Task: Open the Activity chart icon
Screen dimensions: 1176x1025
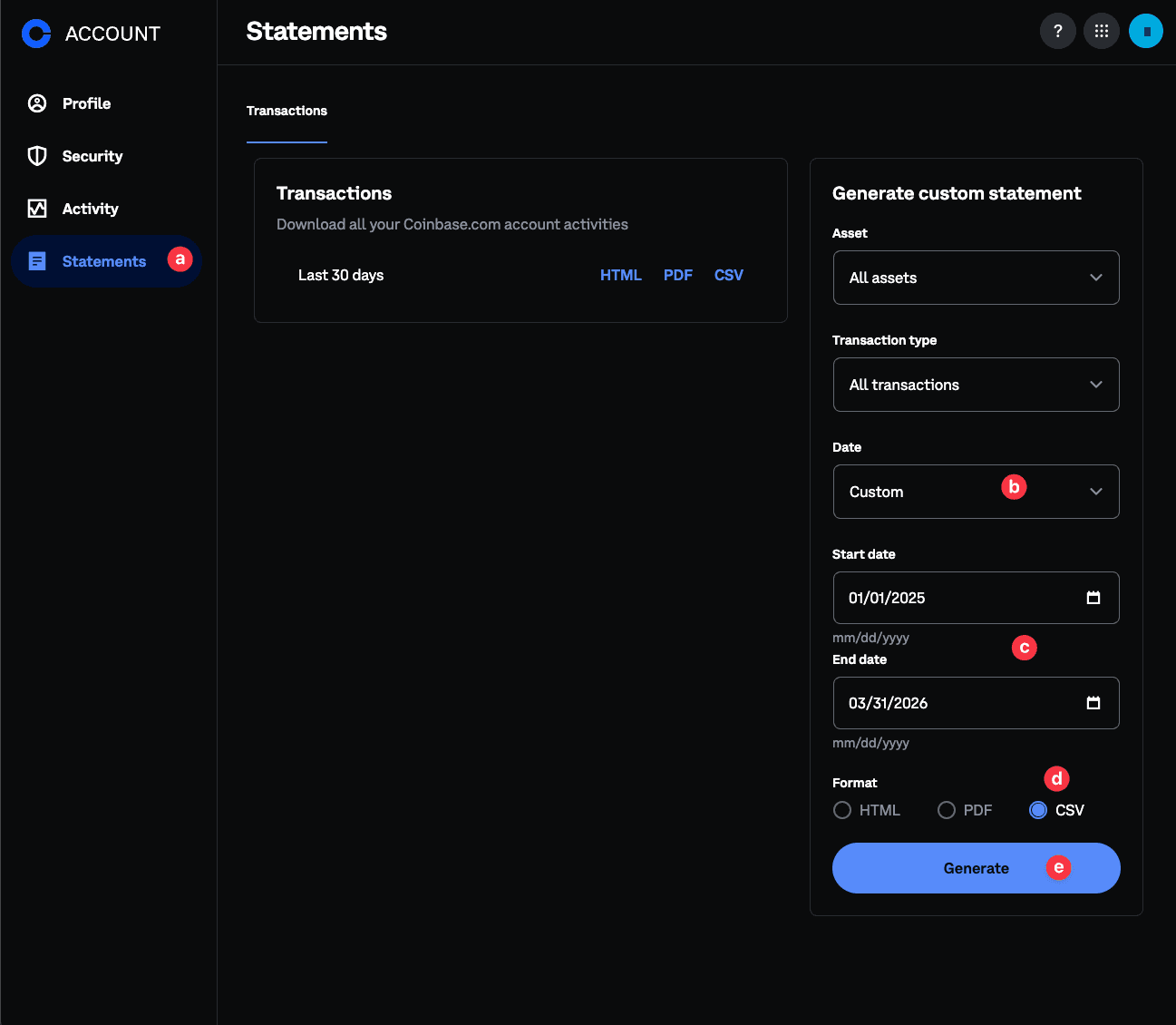Action: [x=37, y=209]
